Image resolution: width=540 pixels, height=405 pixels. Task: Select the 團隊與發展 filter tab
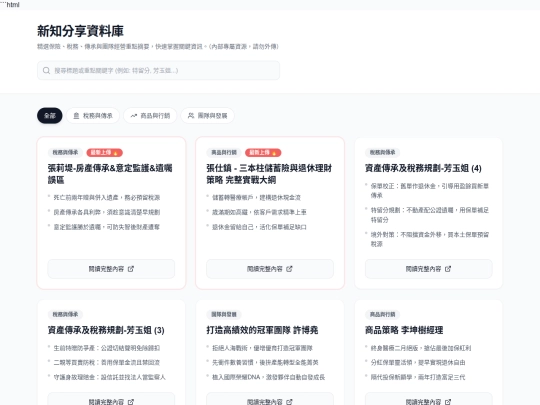point(208,115)
